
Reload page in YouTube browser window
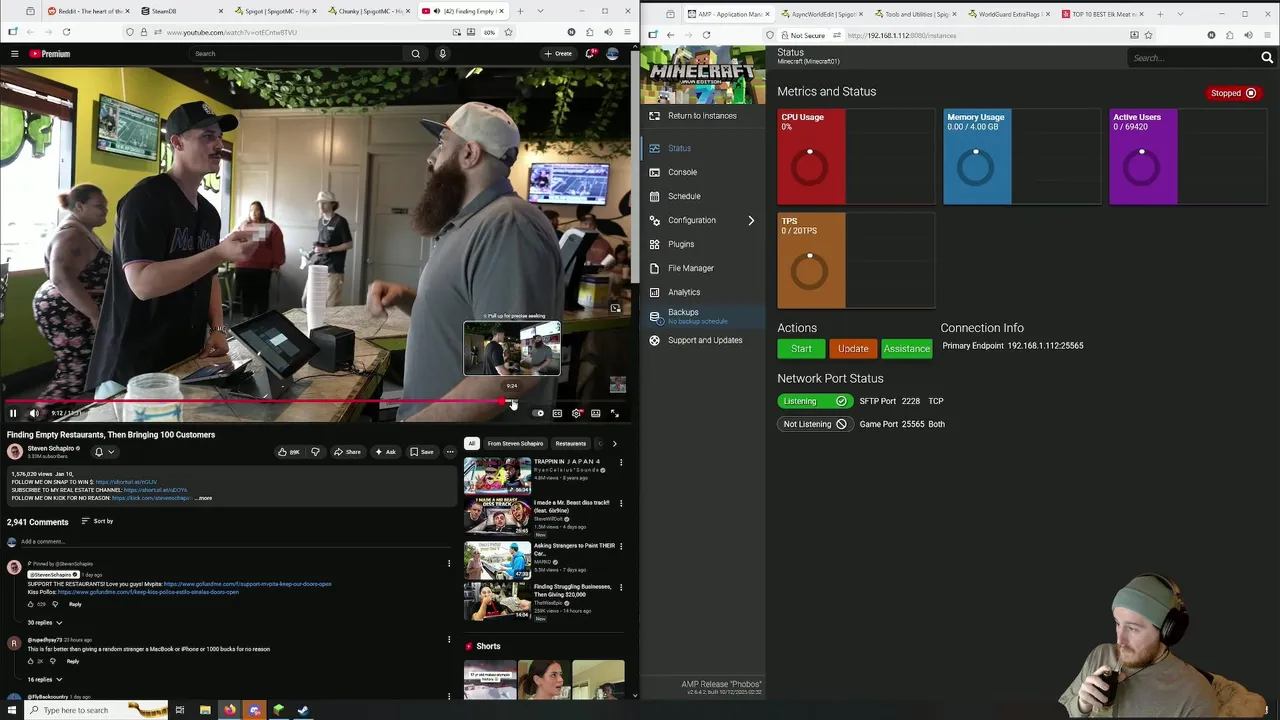(66, 32)
